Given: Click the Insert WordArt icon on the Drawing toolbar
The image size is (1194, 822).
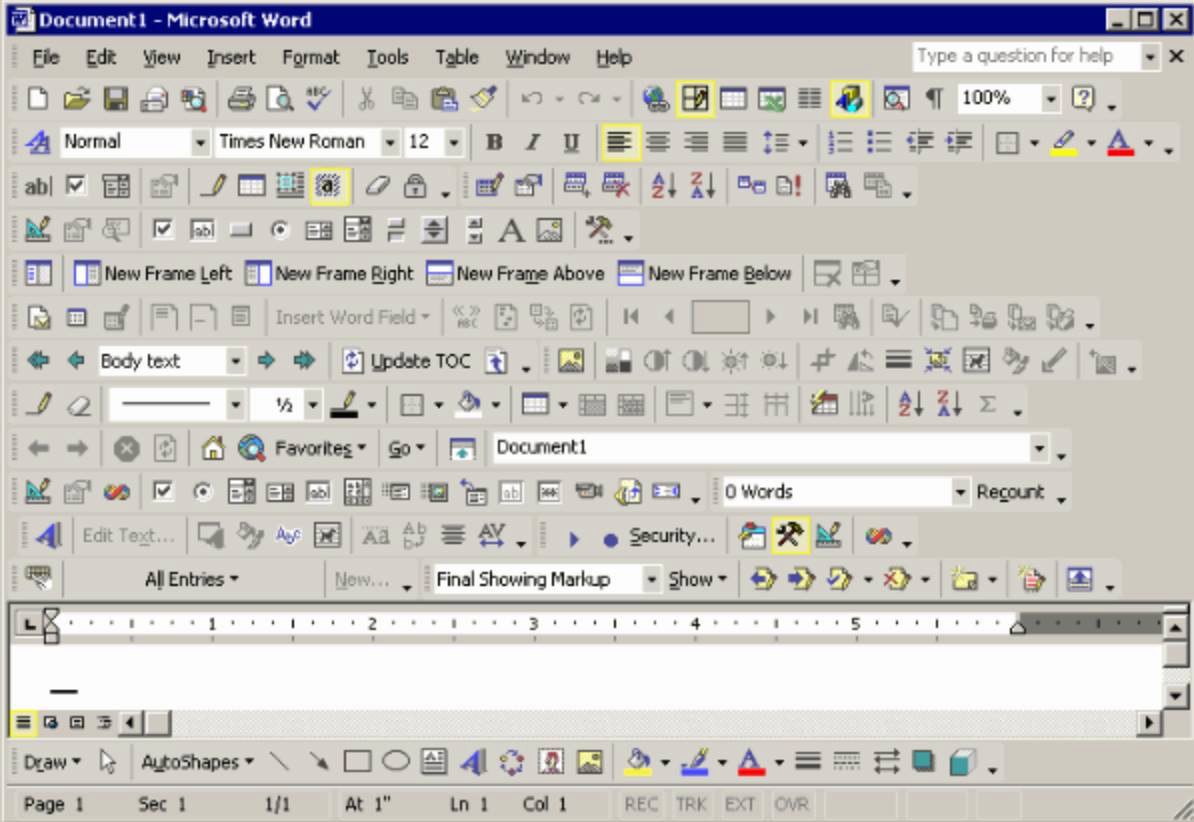Looking at the screenshot, I should coord(473,761).
